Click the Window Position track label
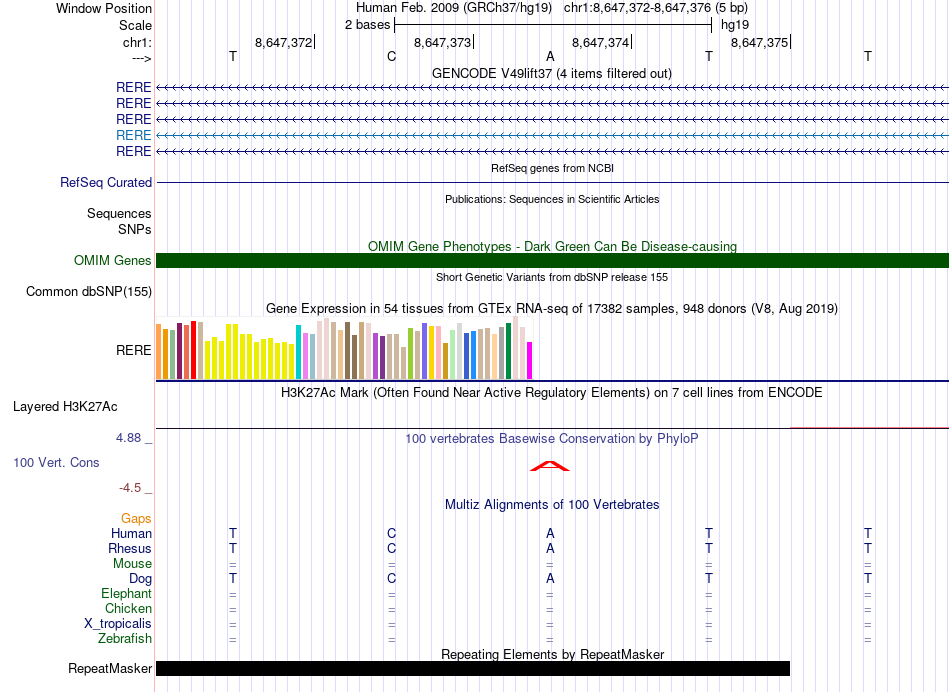This screenshot has height=692, width=950. pos(104,8)
